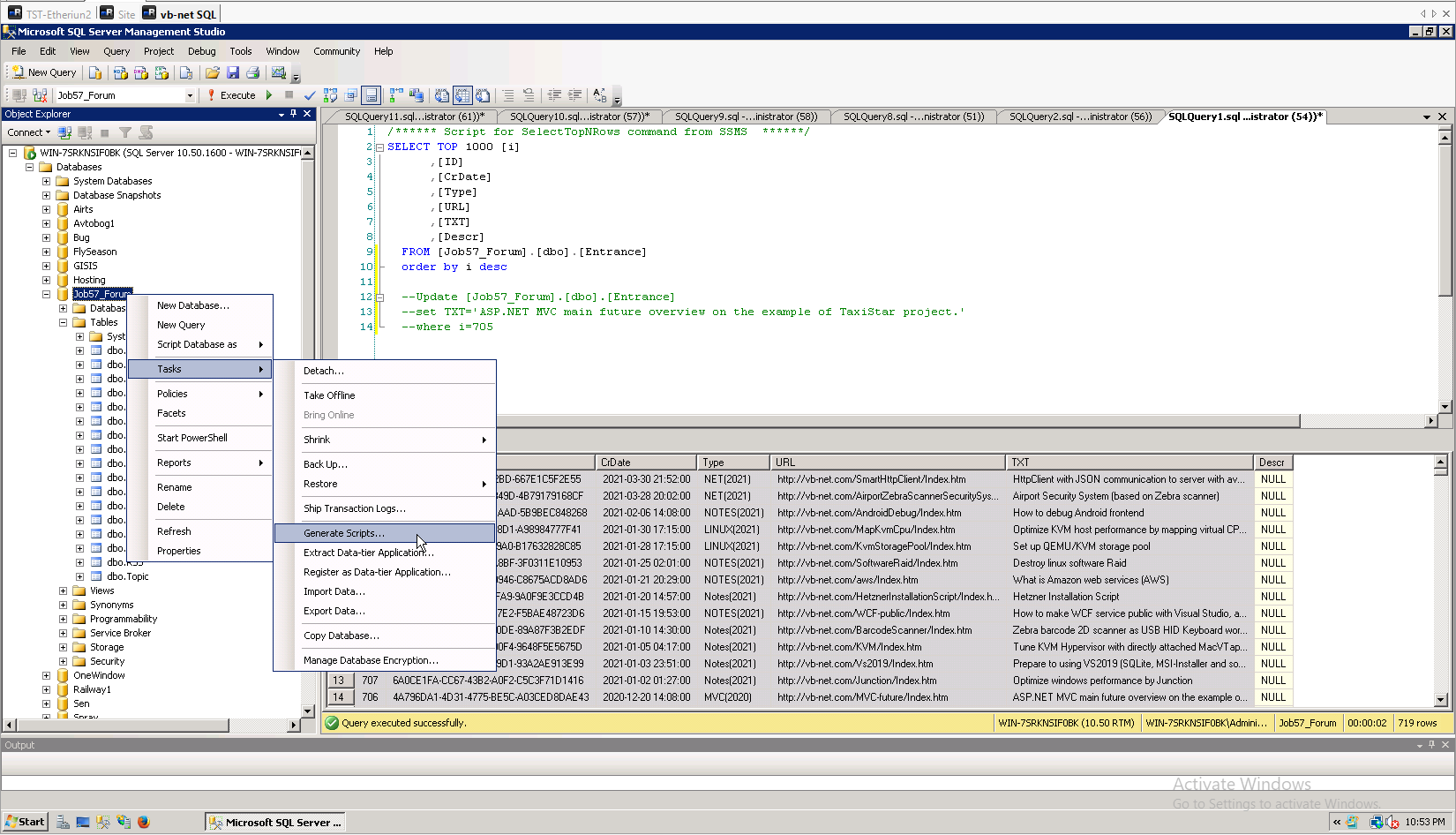Launch Firefox from the taskbar
Viewport: 1456px width, 835px height.
coord(144,822)
